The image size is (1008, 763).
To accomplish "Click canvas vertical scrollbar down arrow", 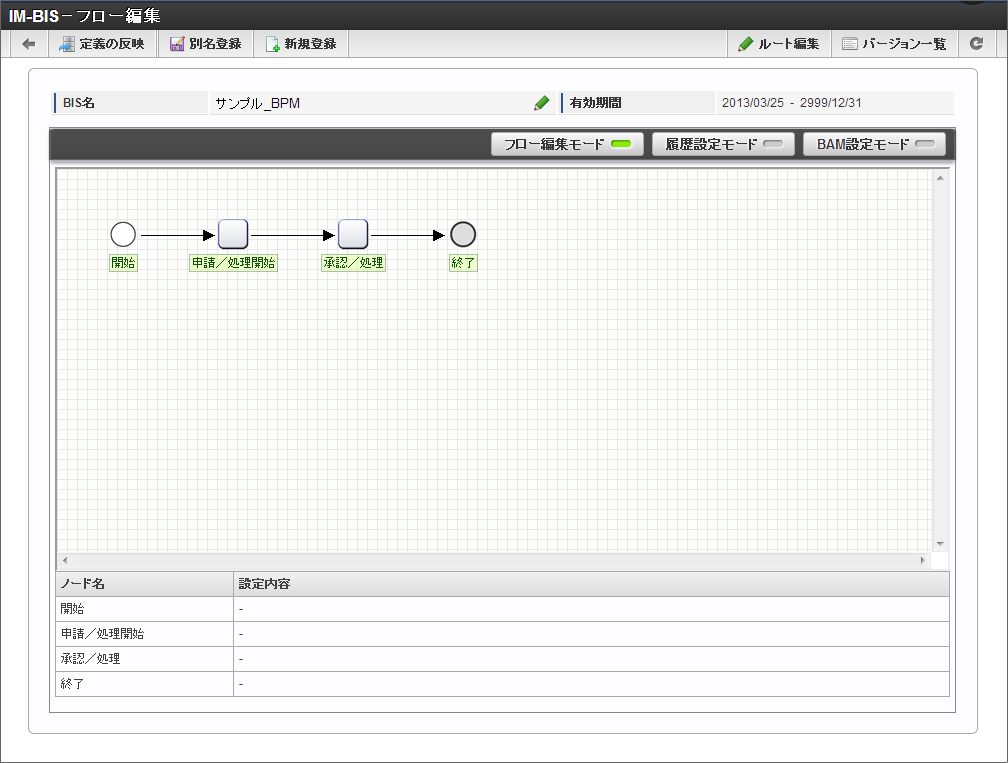I will pos(940,544).
